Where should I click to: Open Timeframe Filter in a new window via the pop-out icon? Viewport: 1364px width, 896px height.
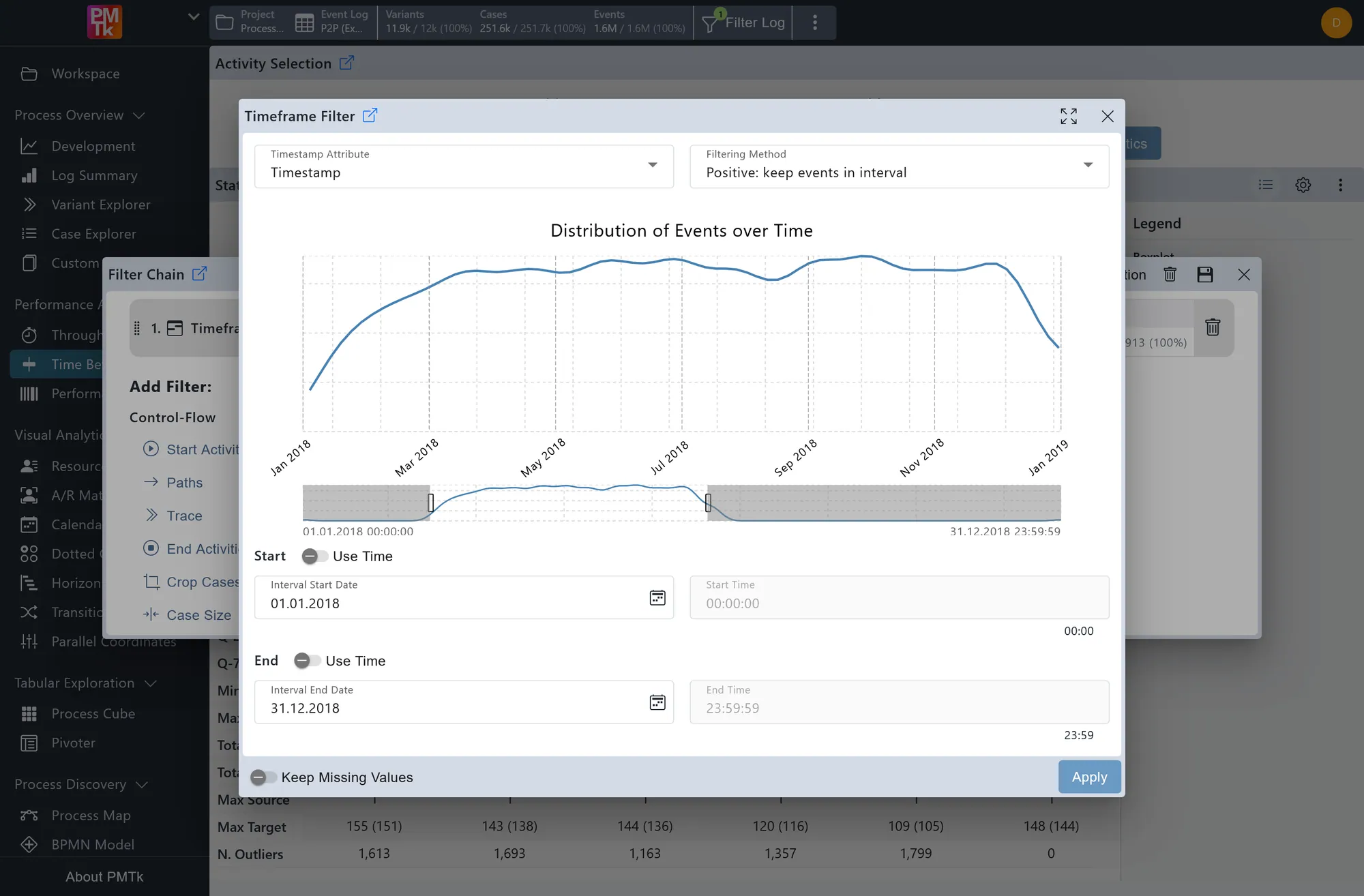point(370,115)
